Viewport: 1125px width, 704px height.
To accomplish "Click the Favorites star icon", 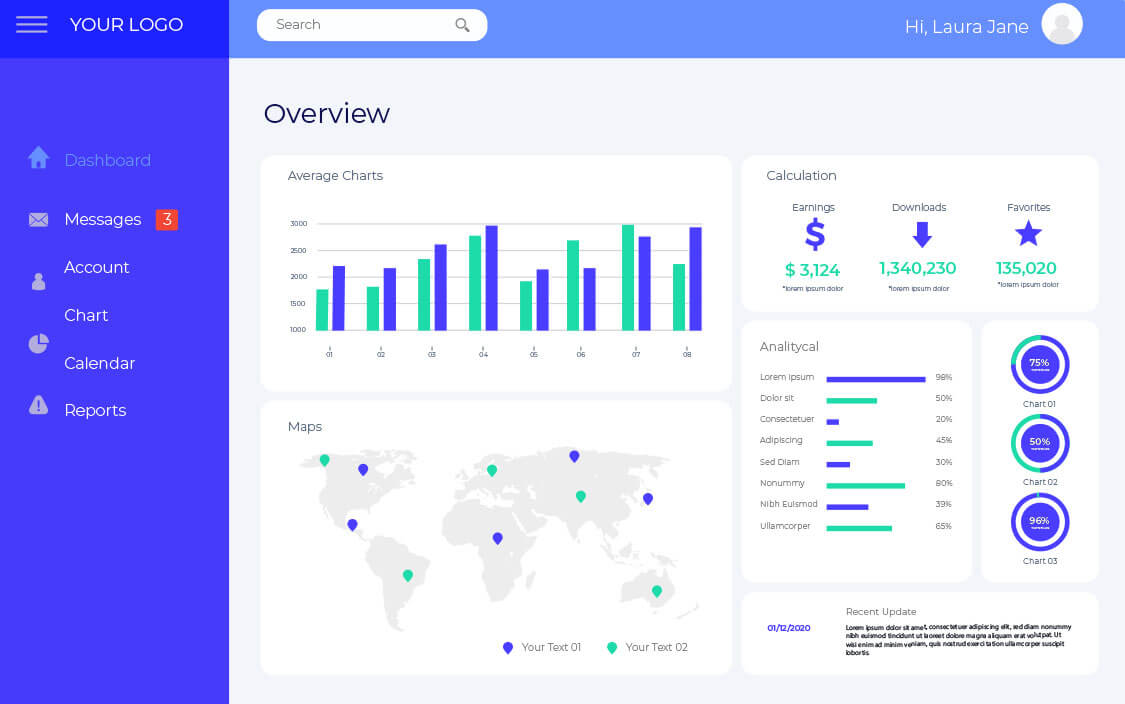I will coord(1028,233).
